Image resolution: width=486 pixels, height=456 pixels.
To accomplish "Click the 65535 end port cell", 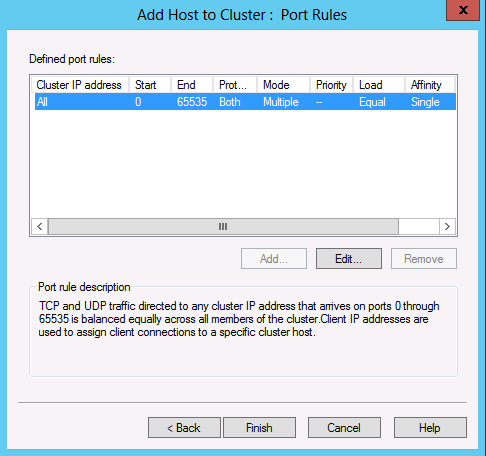I will click(x=192, y=102).
